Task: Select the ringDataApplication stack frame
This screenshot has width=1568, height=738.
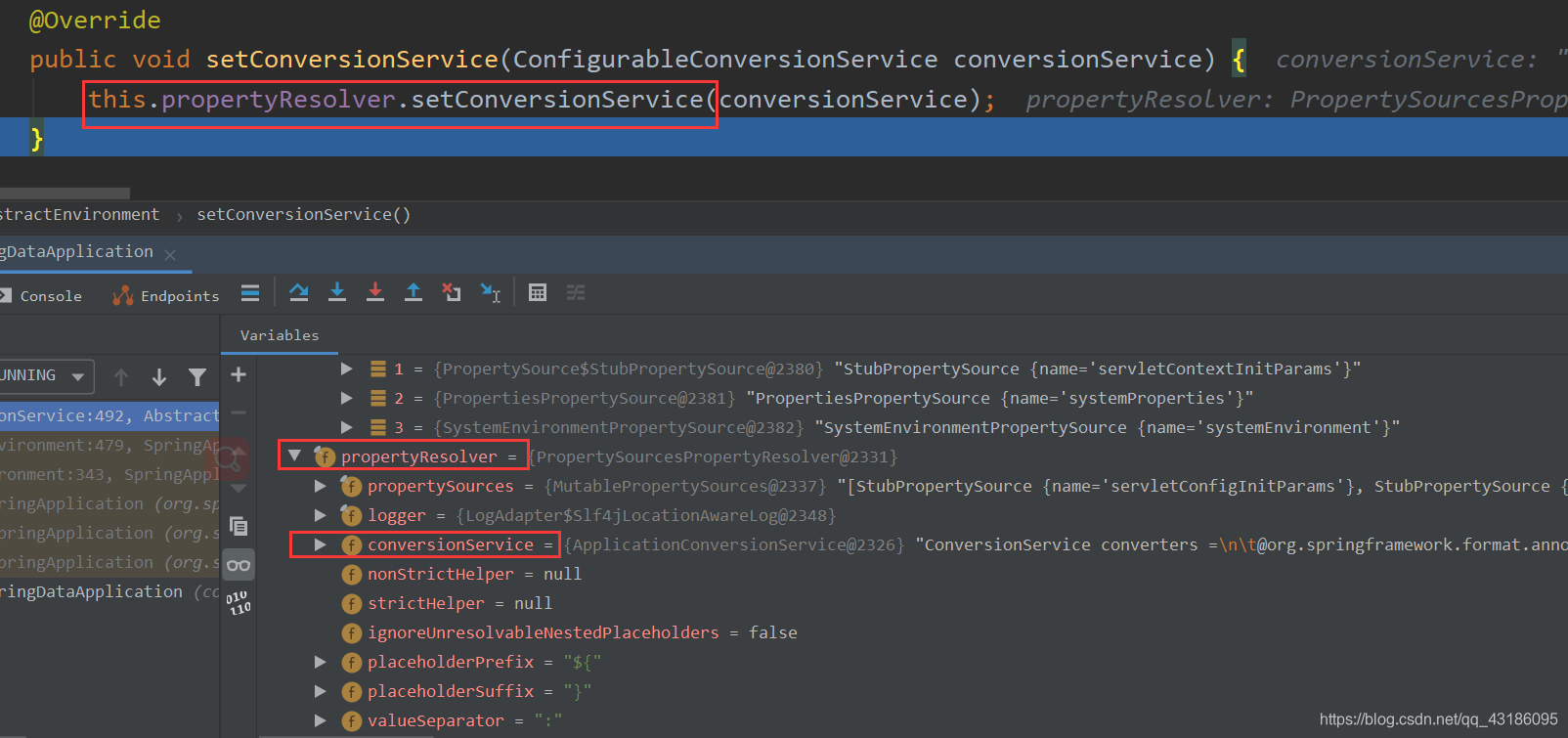Action: (x=109, y=591)
